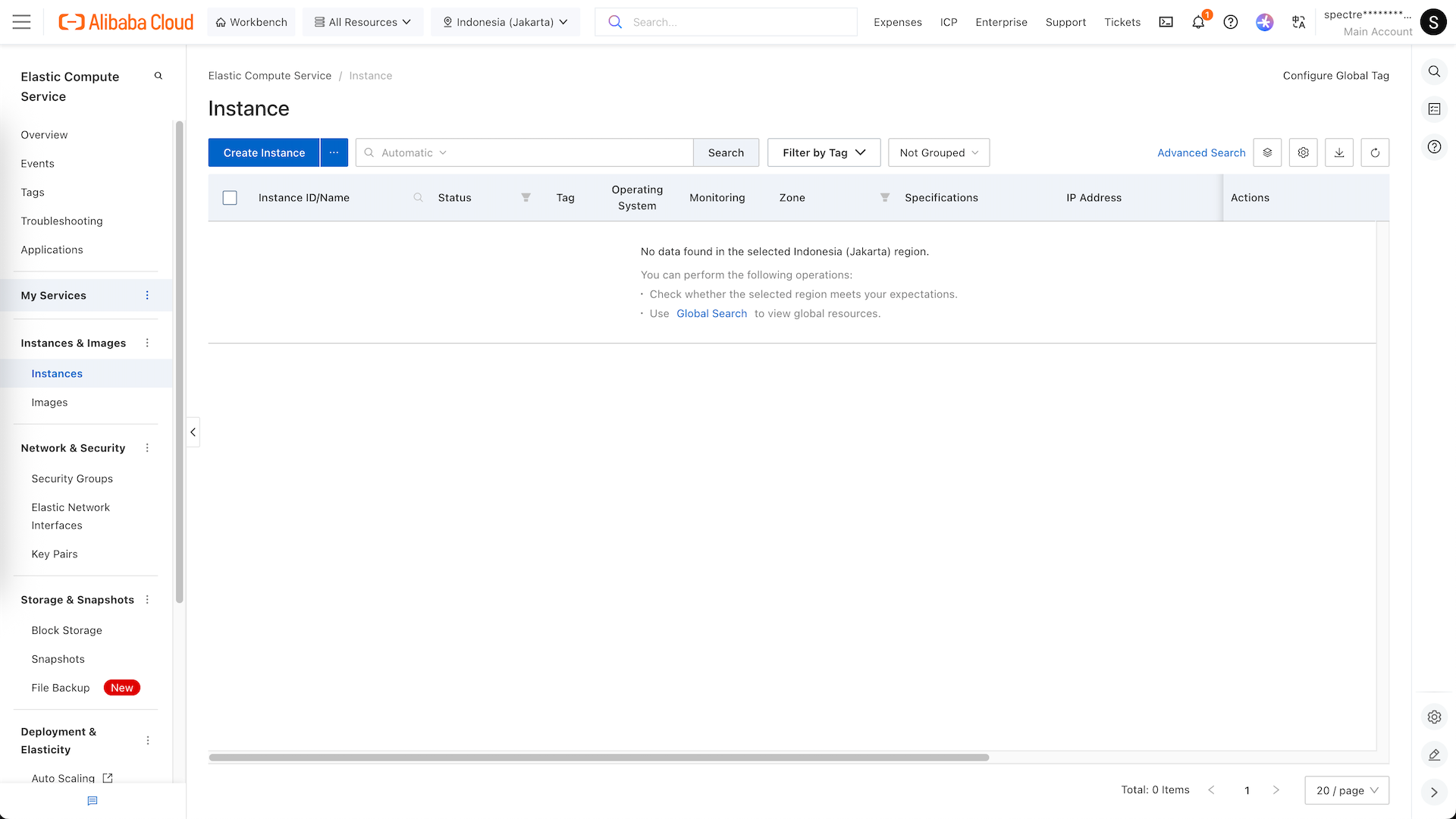Click the AI assistant icon in header
The height and width of the screenshot is (819, 1456).
(x=1264, y=22)
